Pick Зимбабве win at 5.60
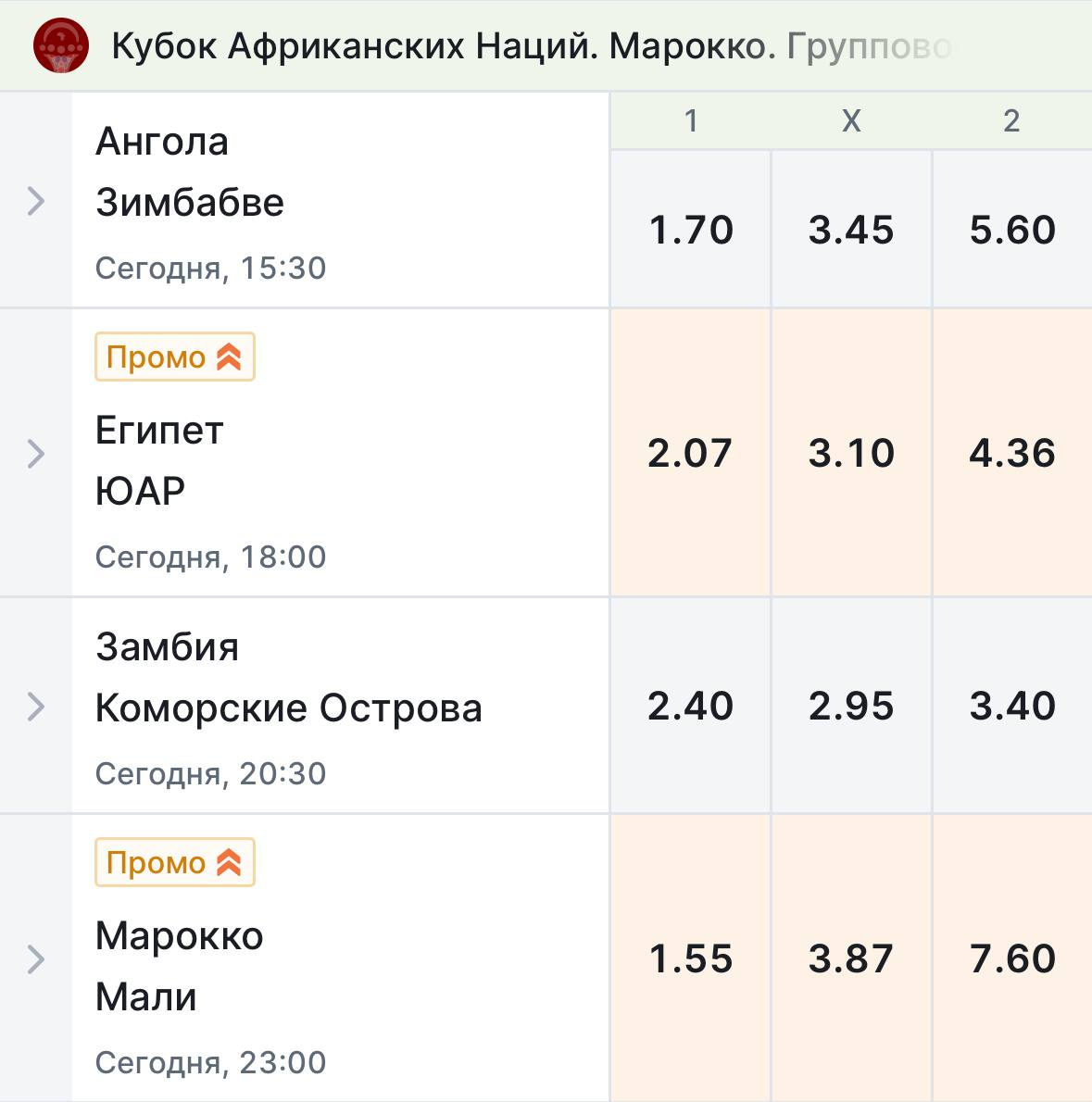This screenshot has height=1102, width=1092. point(1012,230)
